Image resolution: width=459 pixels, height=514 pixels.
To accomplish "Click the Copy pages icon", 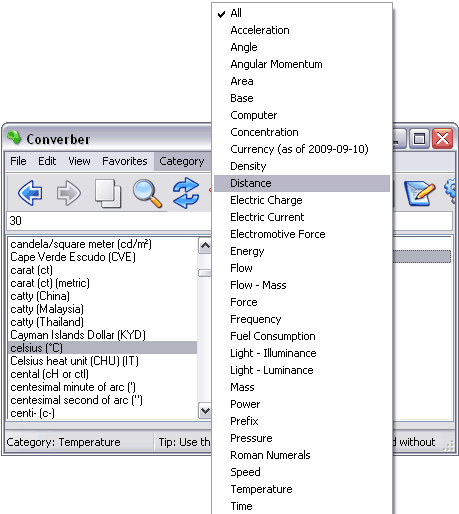I will tap(108, 193).
